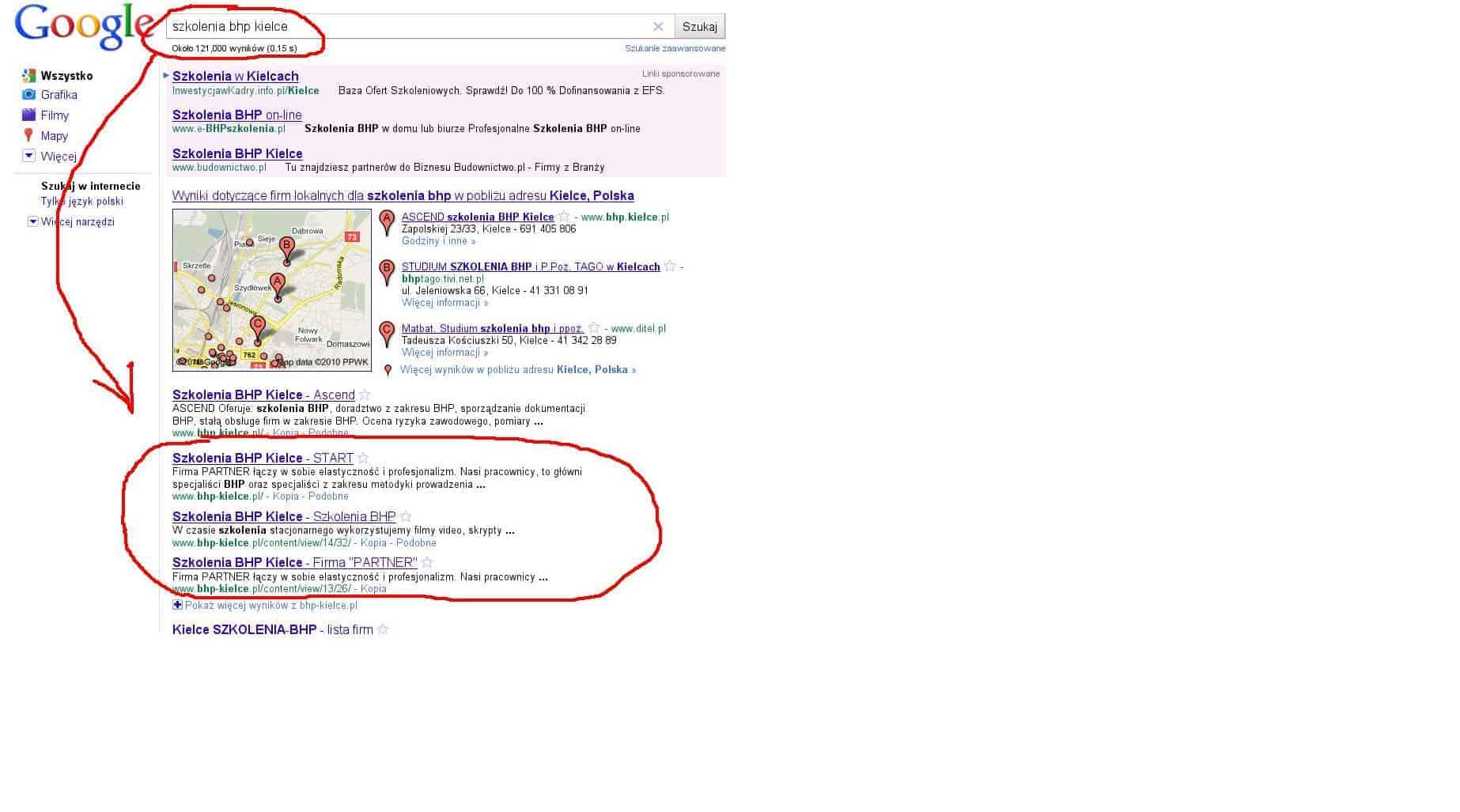Select Szukaj w internecie option
This screenshot has width=1460, height=812.
[x=91, y=187]
